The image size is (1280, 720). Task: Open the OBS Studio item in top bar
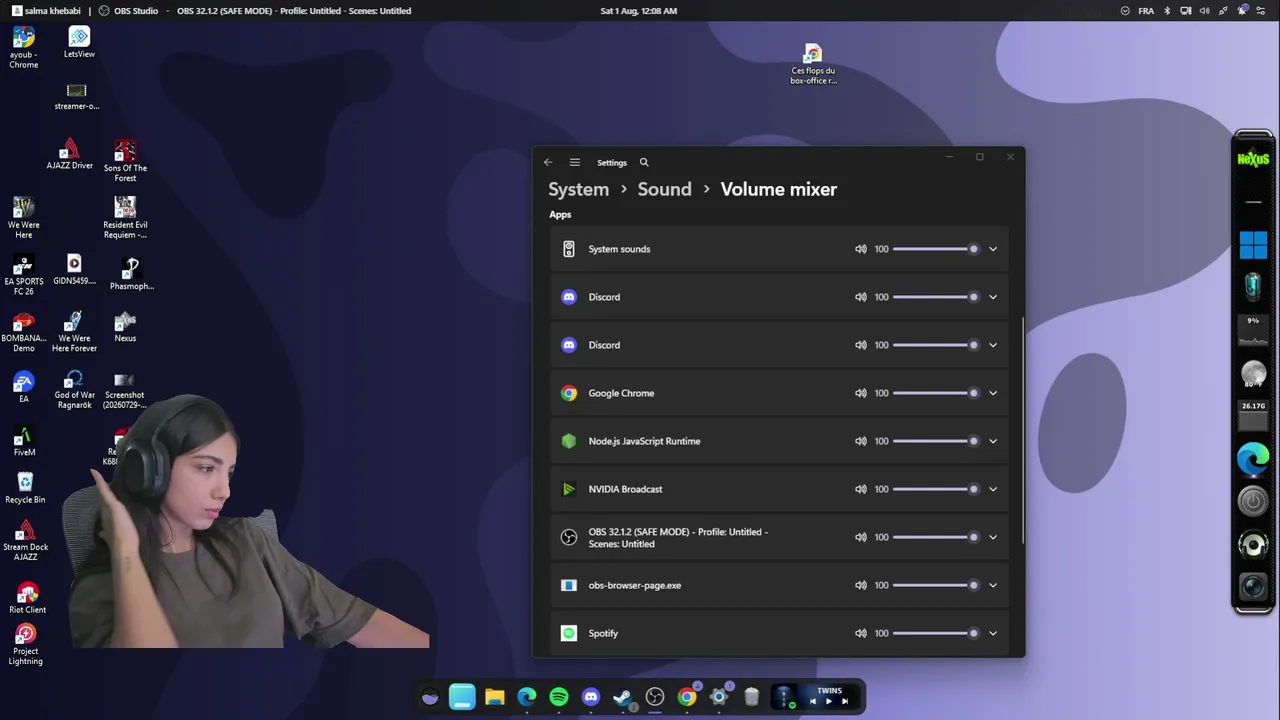pyautogui.click(x=129, y=11)
